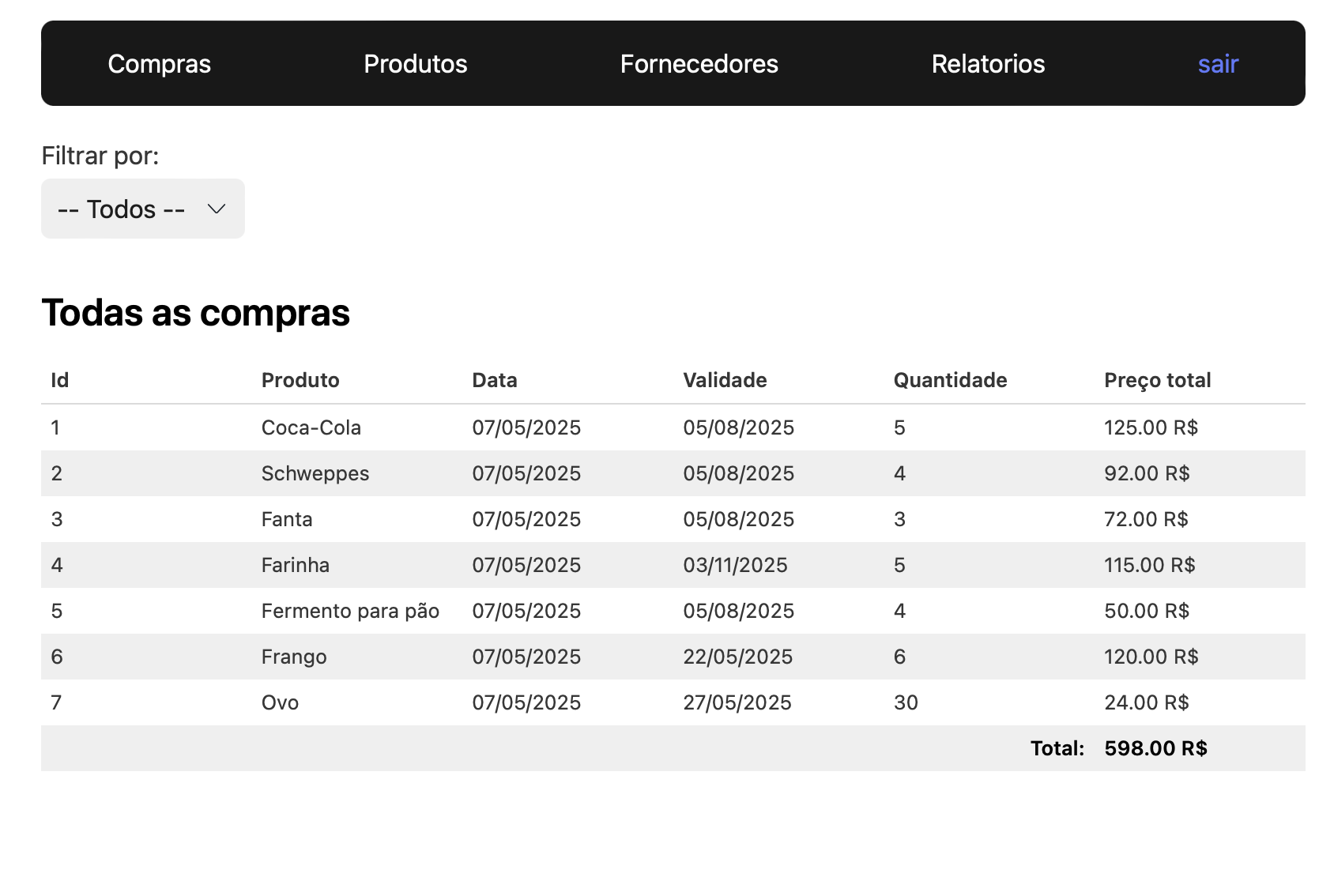The height and width of the screenshot is (896, 1334).
Task: Open the Compras navigation tab
Action: click(x=159, y=64)
